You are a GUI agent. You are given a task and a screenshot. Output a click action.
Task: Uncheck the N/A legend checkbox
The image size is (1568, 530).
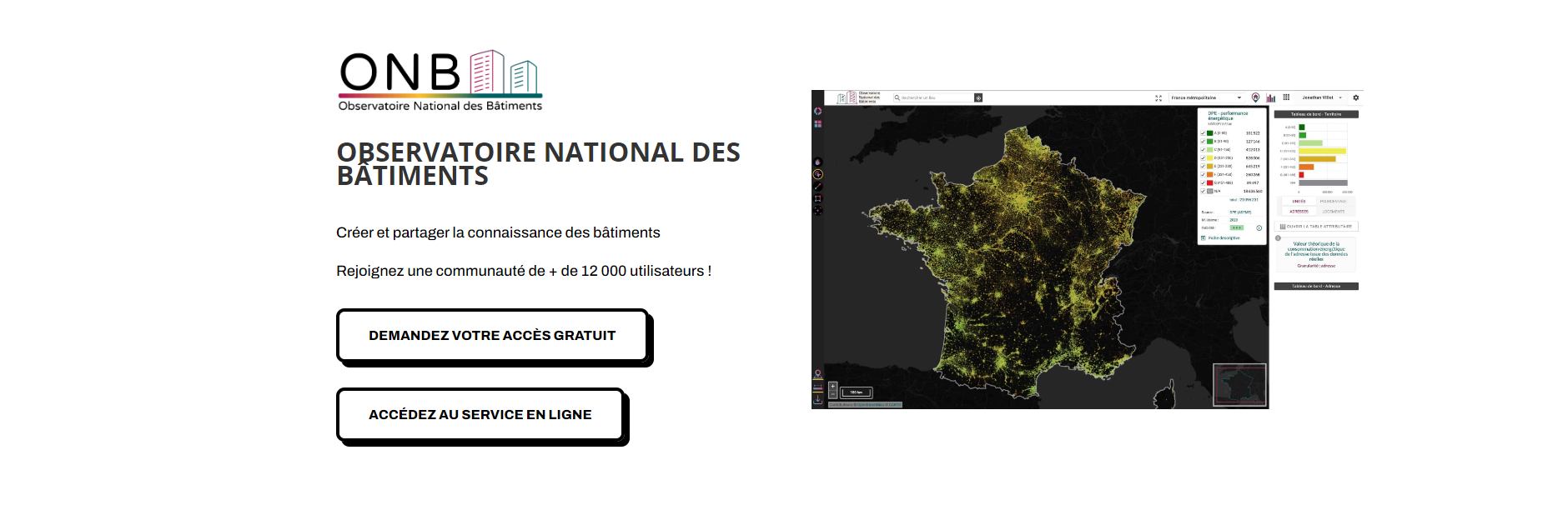point(1203,191)
